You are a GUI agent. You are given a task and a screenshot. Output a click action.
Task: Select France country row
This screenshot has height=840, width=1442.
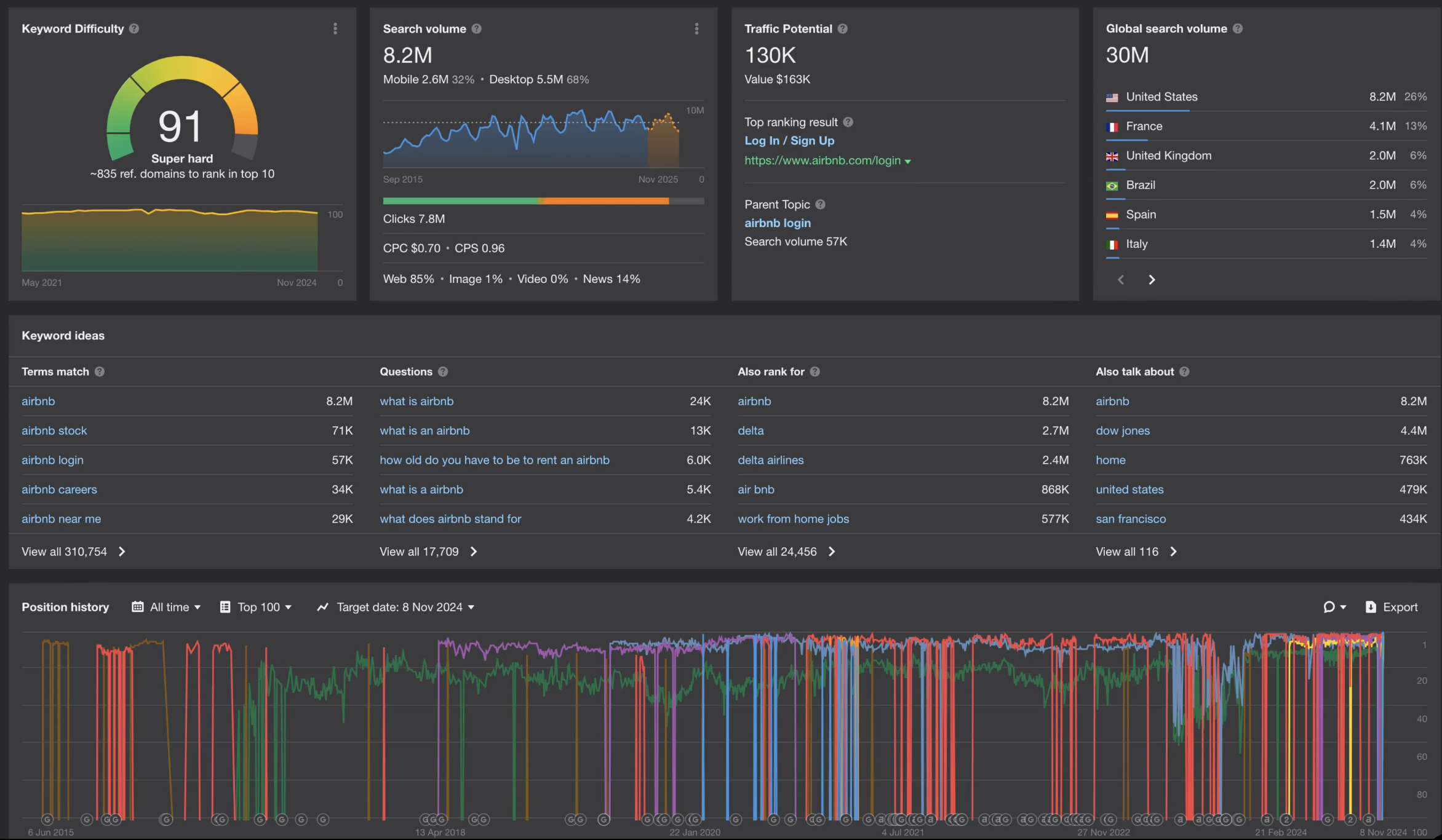[1266, 126]
